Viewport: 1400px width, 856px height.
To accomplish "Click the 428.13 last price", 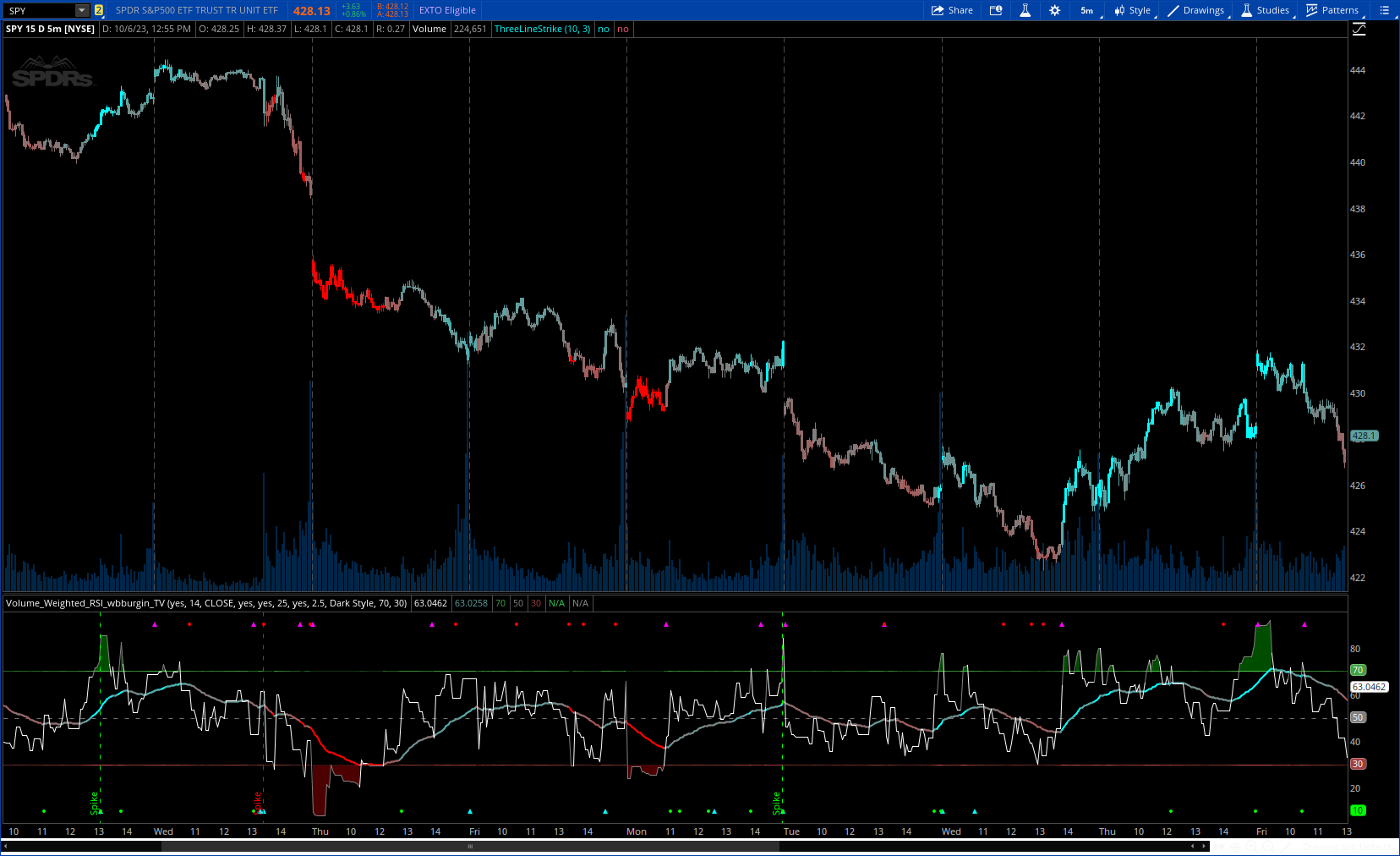I will pos(312,11).
